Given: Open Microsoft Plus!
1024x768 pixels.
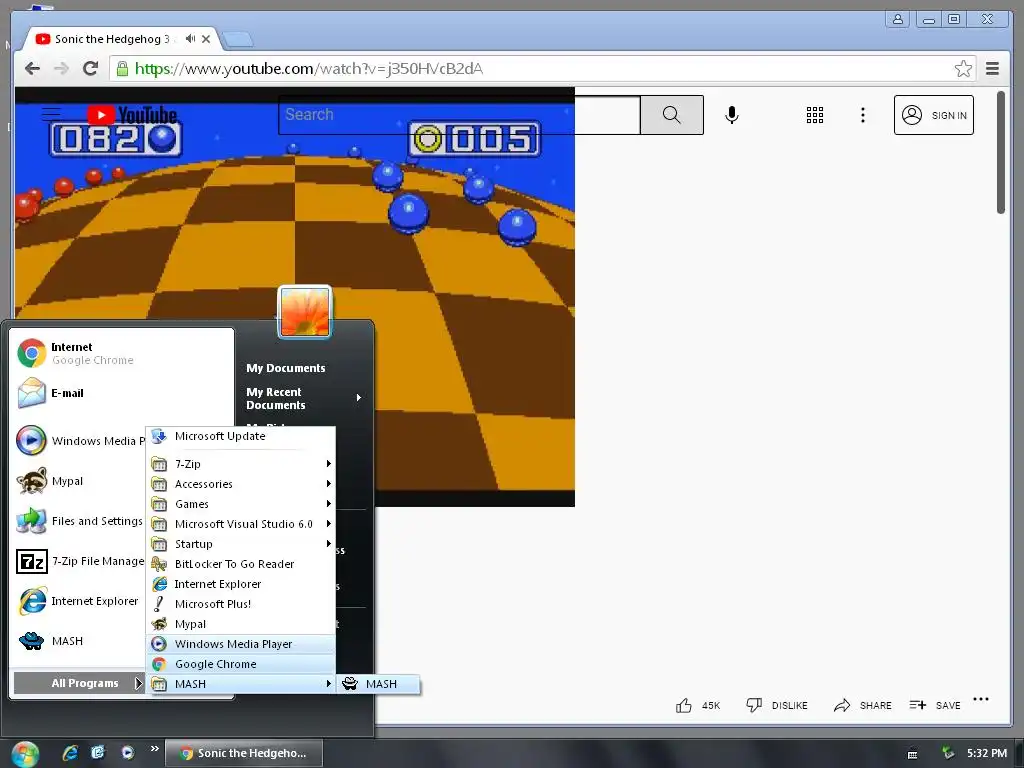Looking at the screenshot, I should click(x=241, y=604).
